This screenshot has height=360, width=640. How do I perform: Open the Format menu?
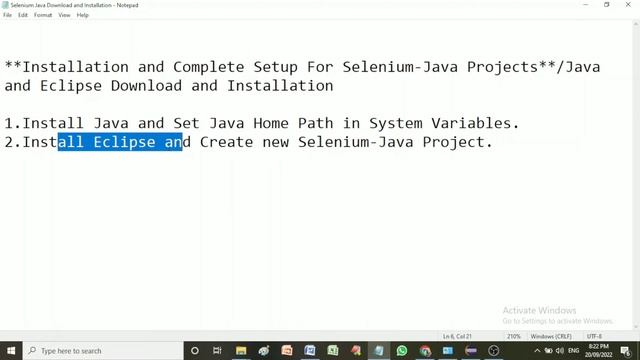[43, 15]
